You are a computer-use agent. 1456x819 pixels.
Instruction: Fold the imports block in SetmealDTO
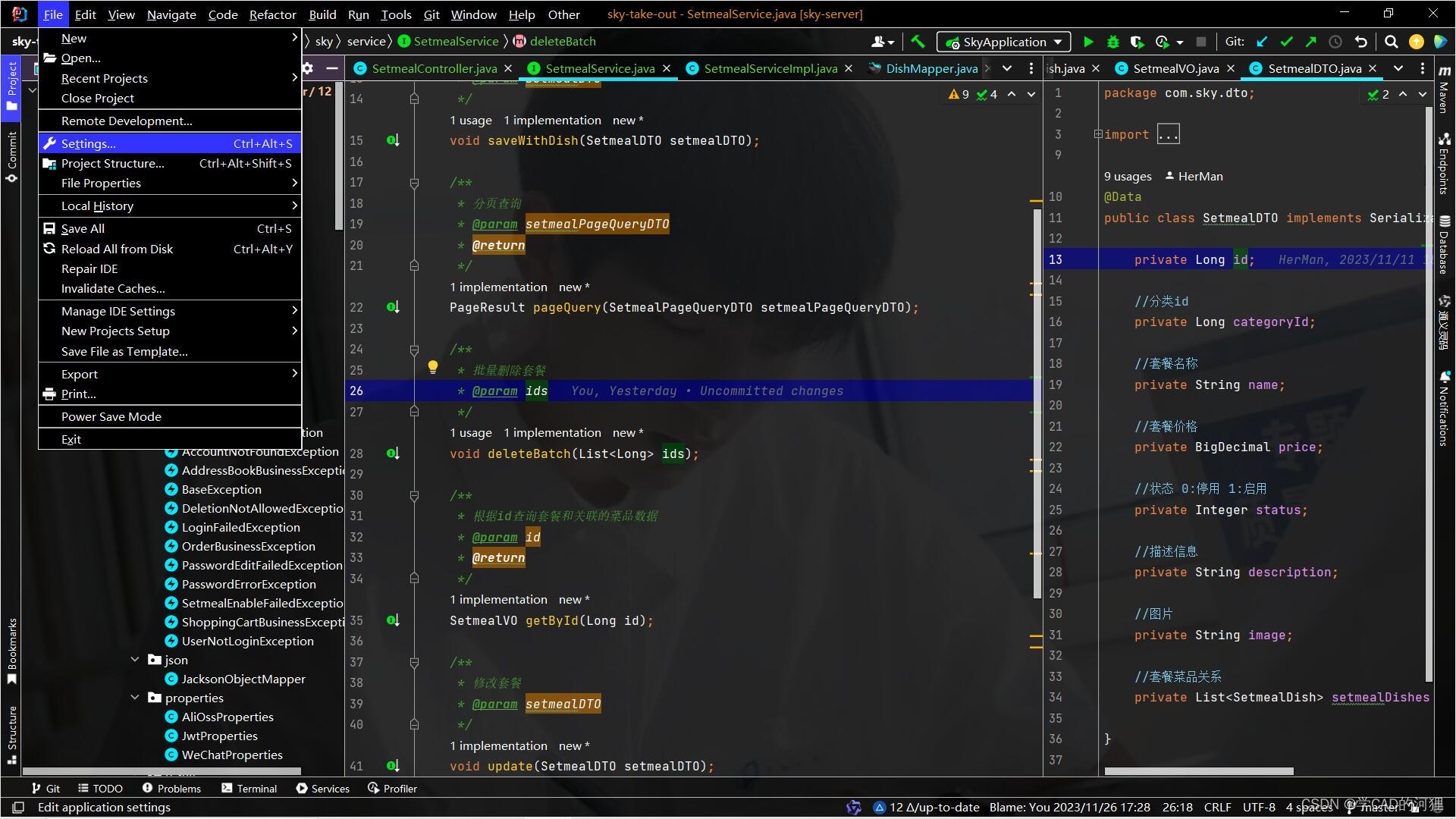(x=1097, y=134)
